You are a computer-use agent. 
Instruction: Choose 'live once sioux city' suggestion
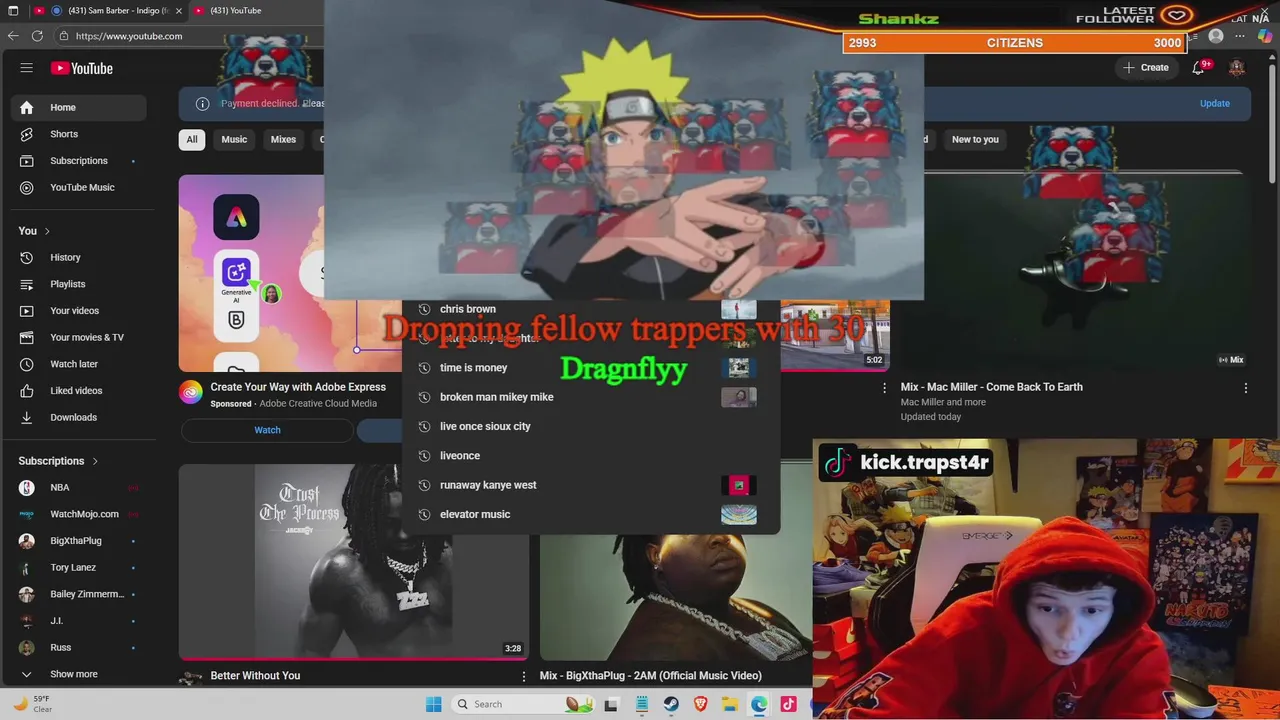(590, 426)
